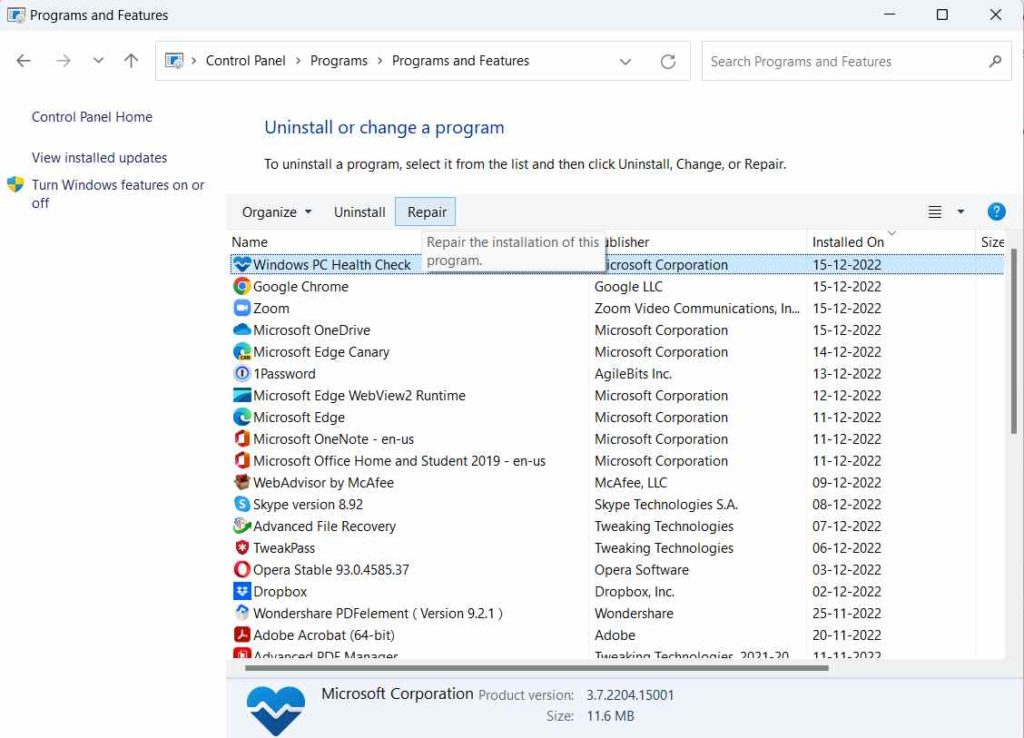Open Control Panel Home link

92,117
